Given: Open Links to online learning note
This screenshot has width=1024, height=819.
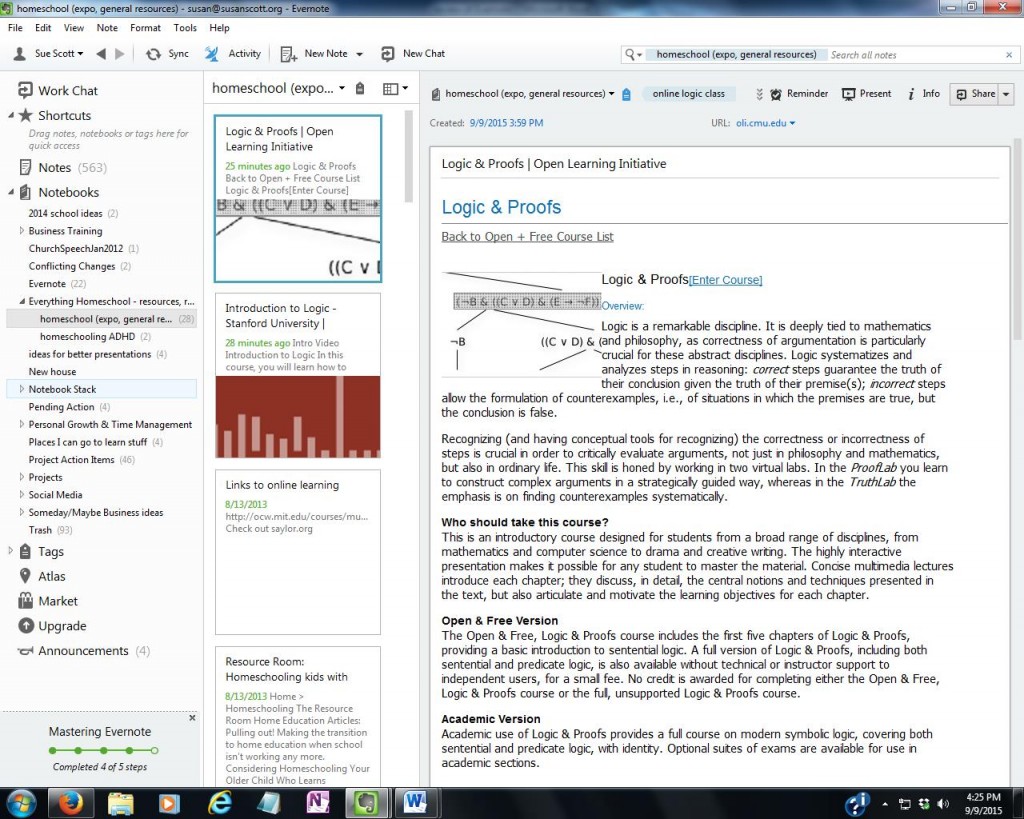Looking at the screenshot, I should pos(298,552).
